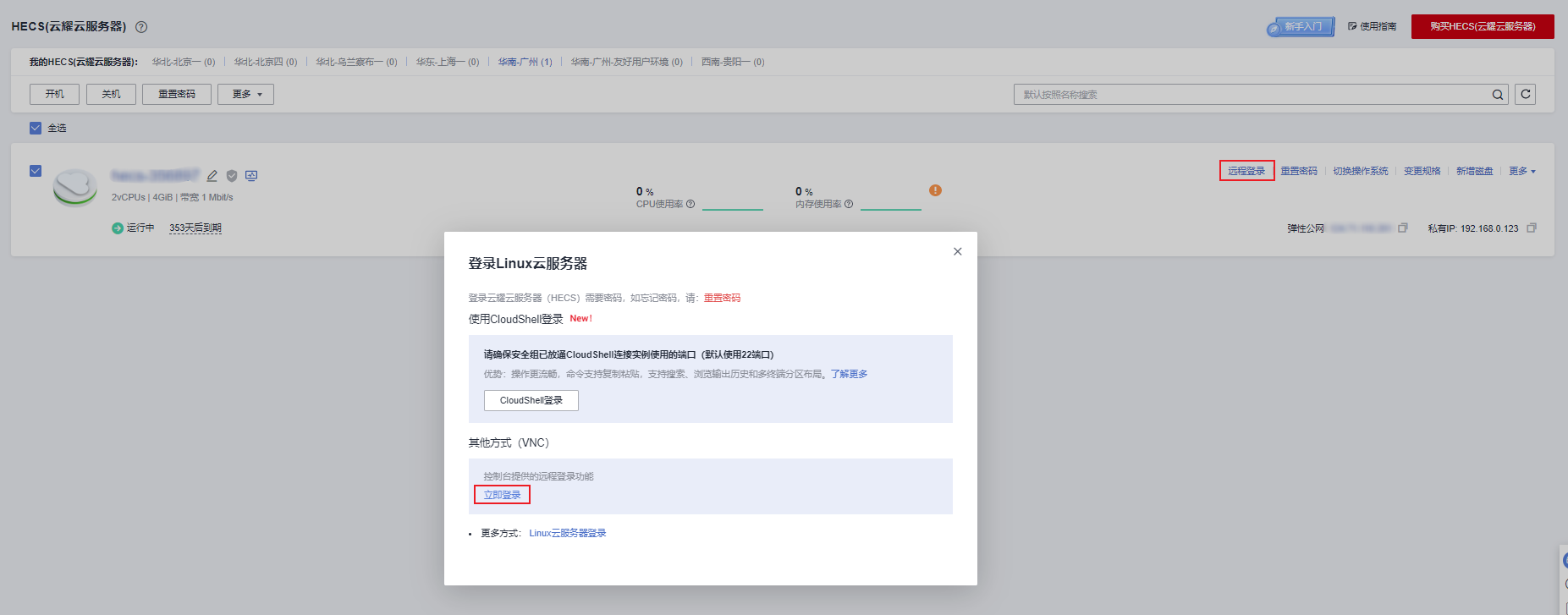Viewport: 1568px width, 615px height.
Task: Open the 使用指南 usage guide link
Action: pyautogui.click(x=1373, y=27)
